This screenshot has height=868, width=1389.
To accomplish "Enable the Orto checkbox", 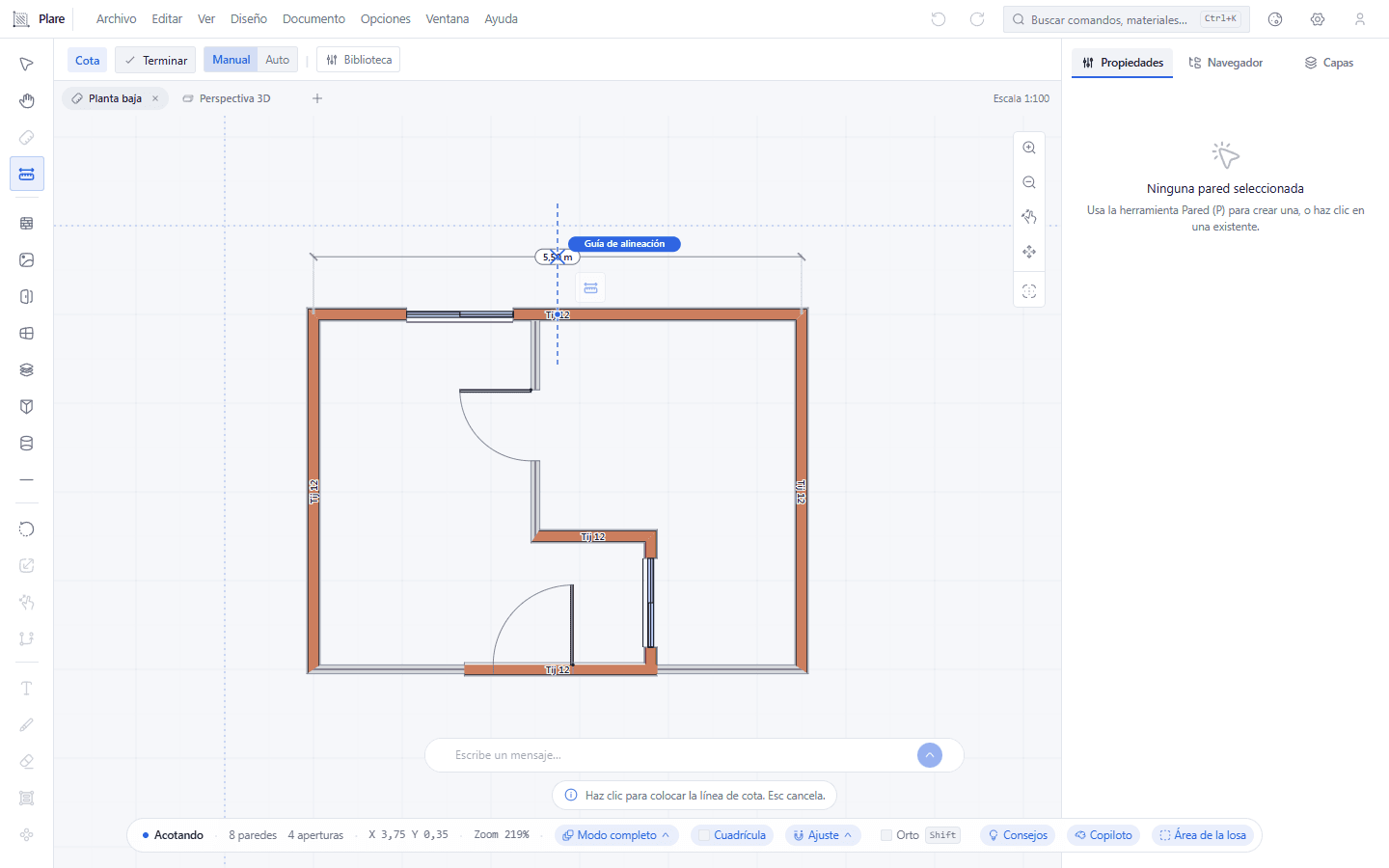I will click(886, 835).
